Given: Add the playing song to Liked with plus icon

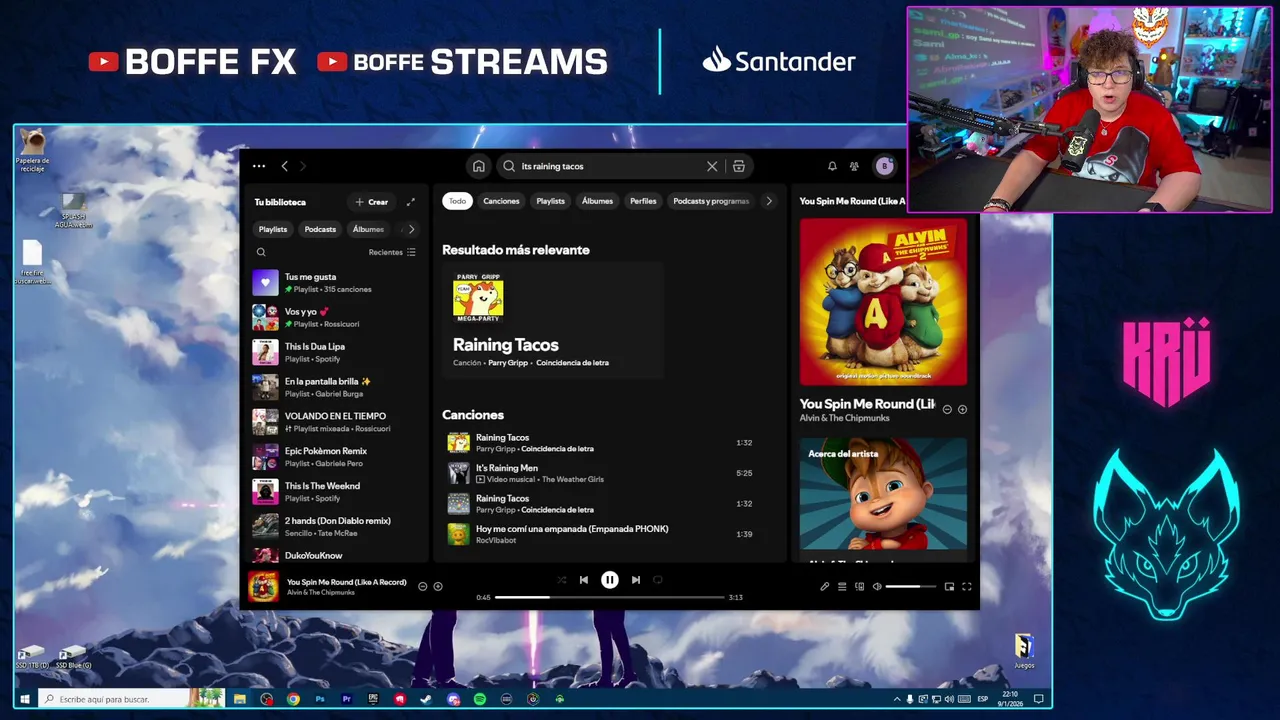Looking at the screenshot, I should [438, 587].
